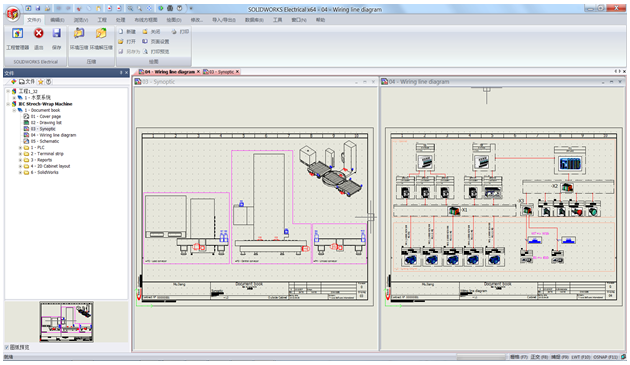Click the Environment Unarchive (环境解压缩) icon
Screen dimensions: 630x365
(x=101, y=33)
